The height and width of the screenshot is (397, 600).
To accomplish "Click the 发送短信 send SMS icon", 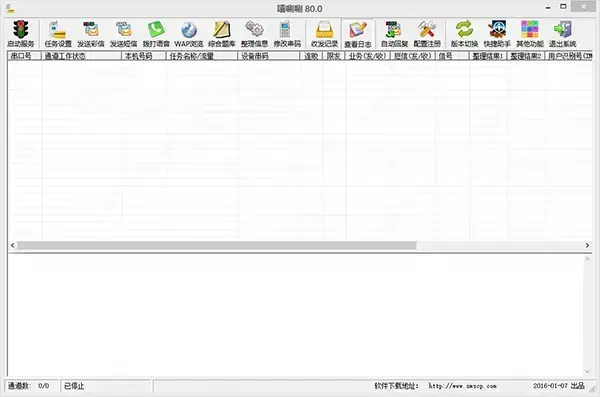I will [123, 34].
